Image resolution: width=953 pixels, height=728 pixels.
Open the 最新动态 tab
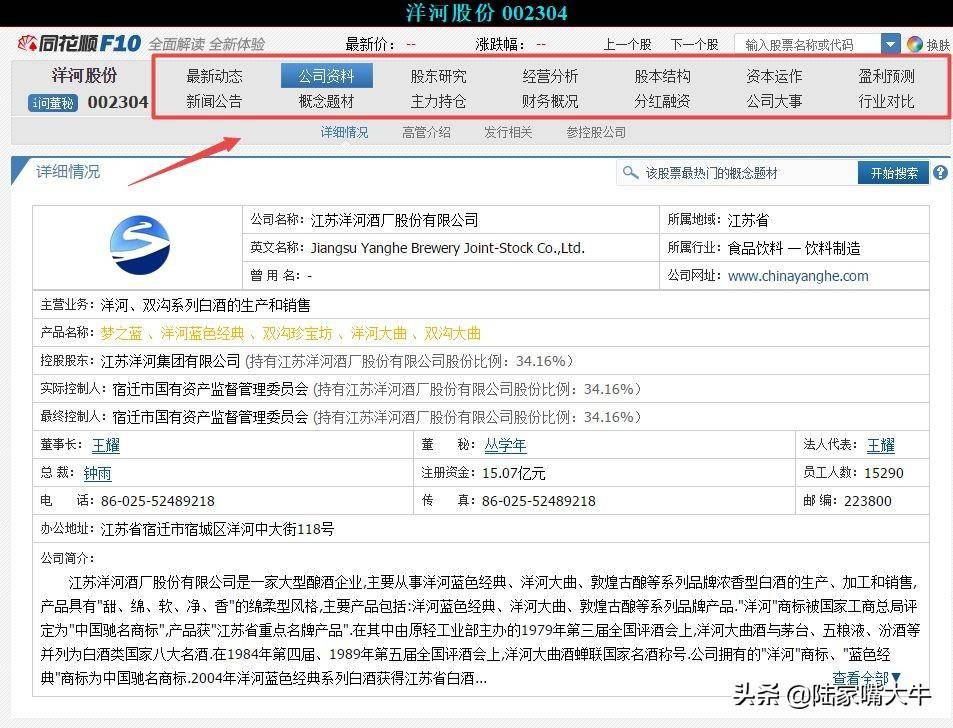(x=214, y=77)
